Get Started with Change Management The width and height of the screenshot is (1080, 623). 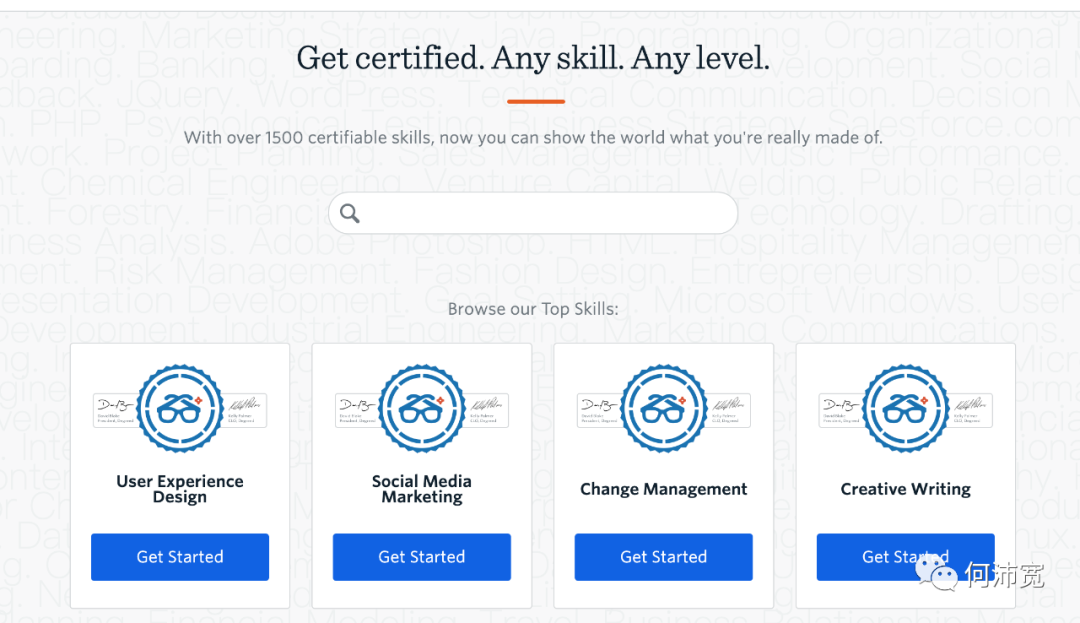click(x=663, y=557)
